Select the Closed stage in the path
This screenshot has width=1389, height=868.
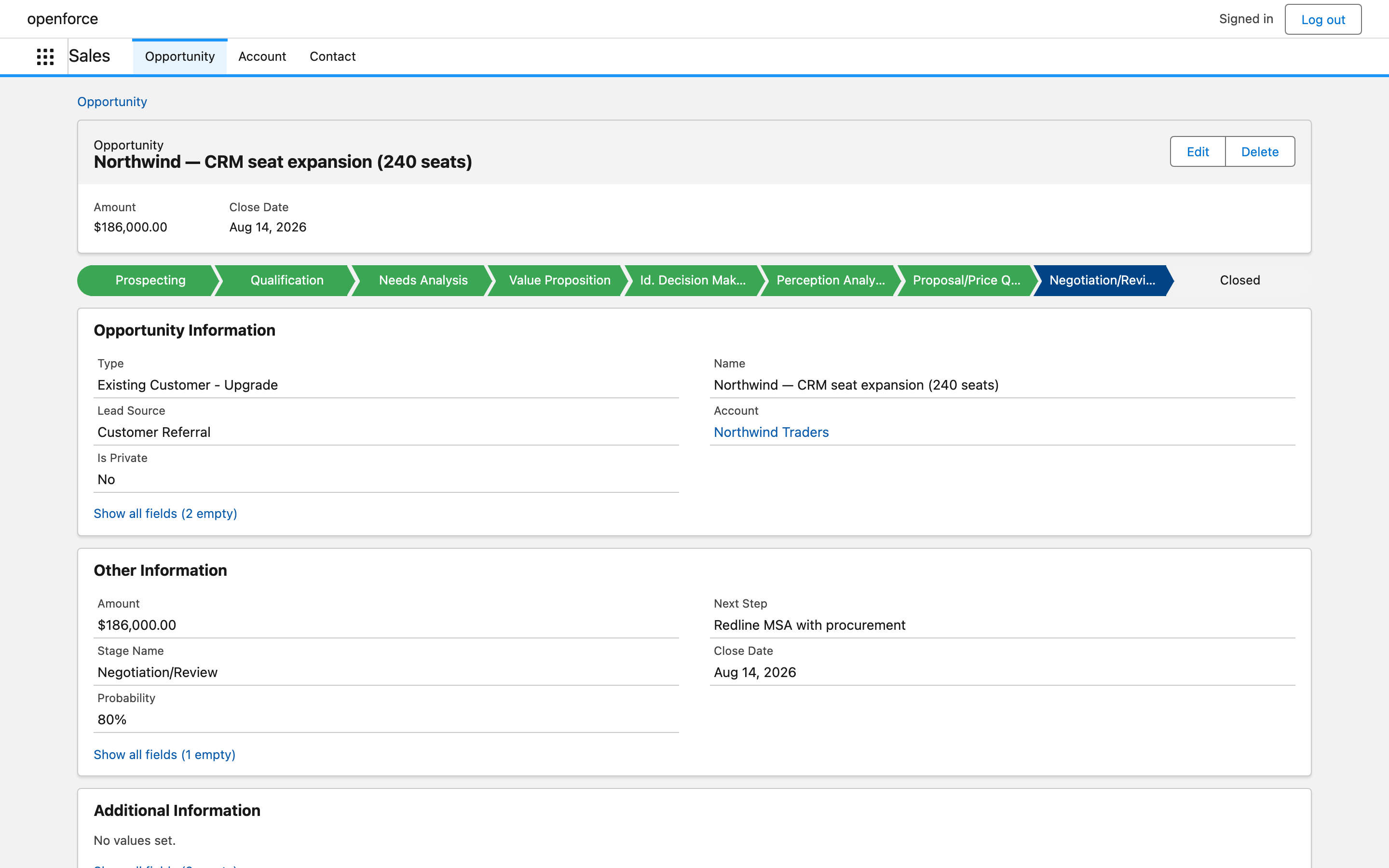[1240, 280]
